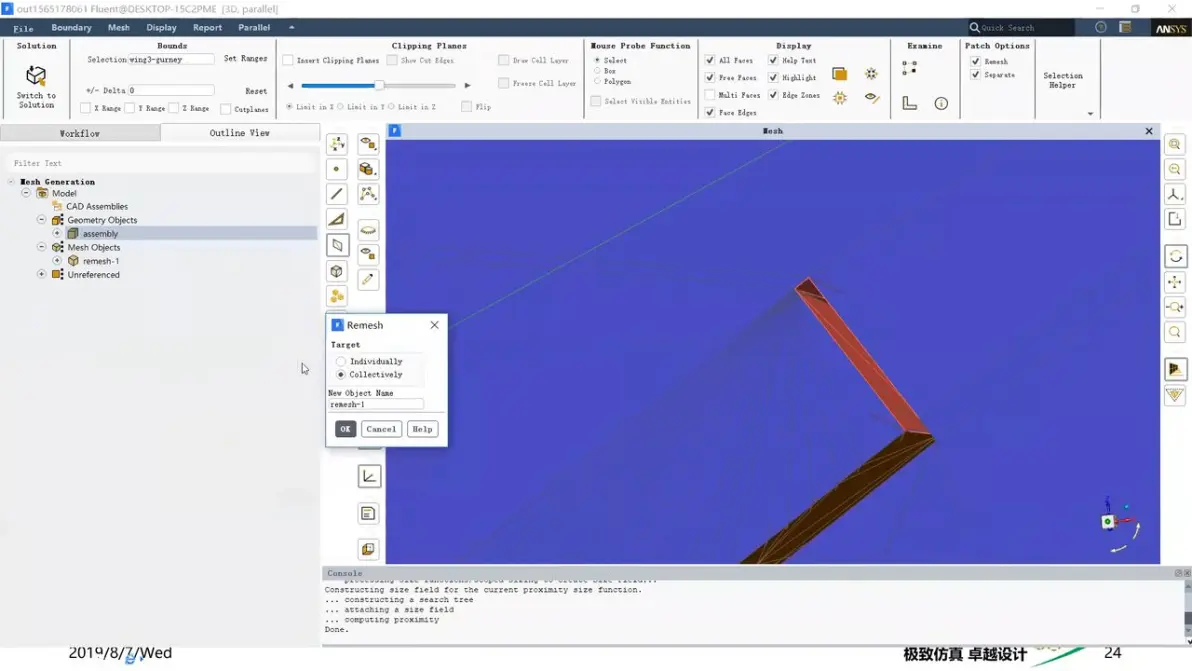Click the Switch to Solution icon
Image resolution: width=1192 pixels, height=671 pixels.
(x=36, y=76)
